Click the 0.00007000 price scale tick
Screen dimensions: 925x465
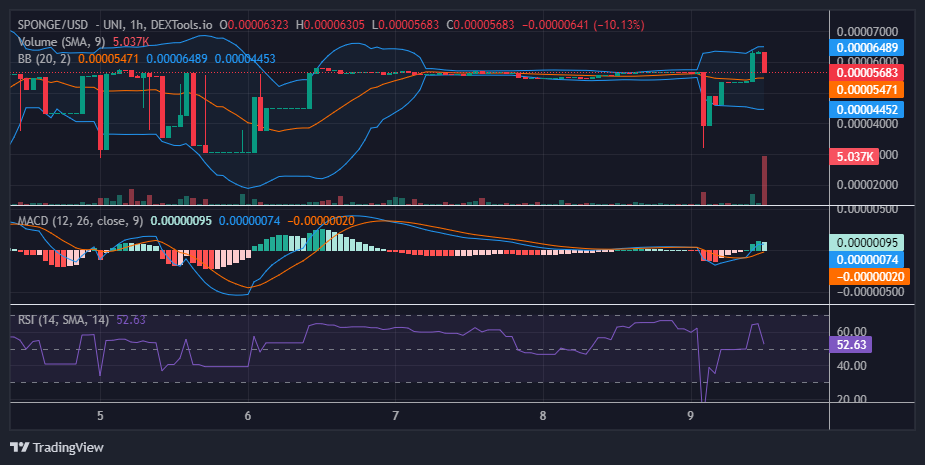coord(867,31)
